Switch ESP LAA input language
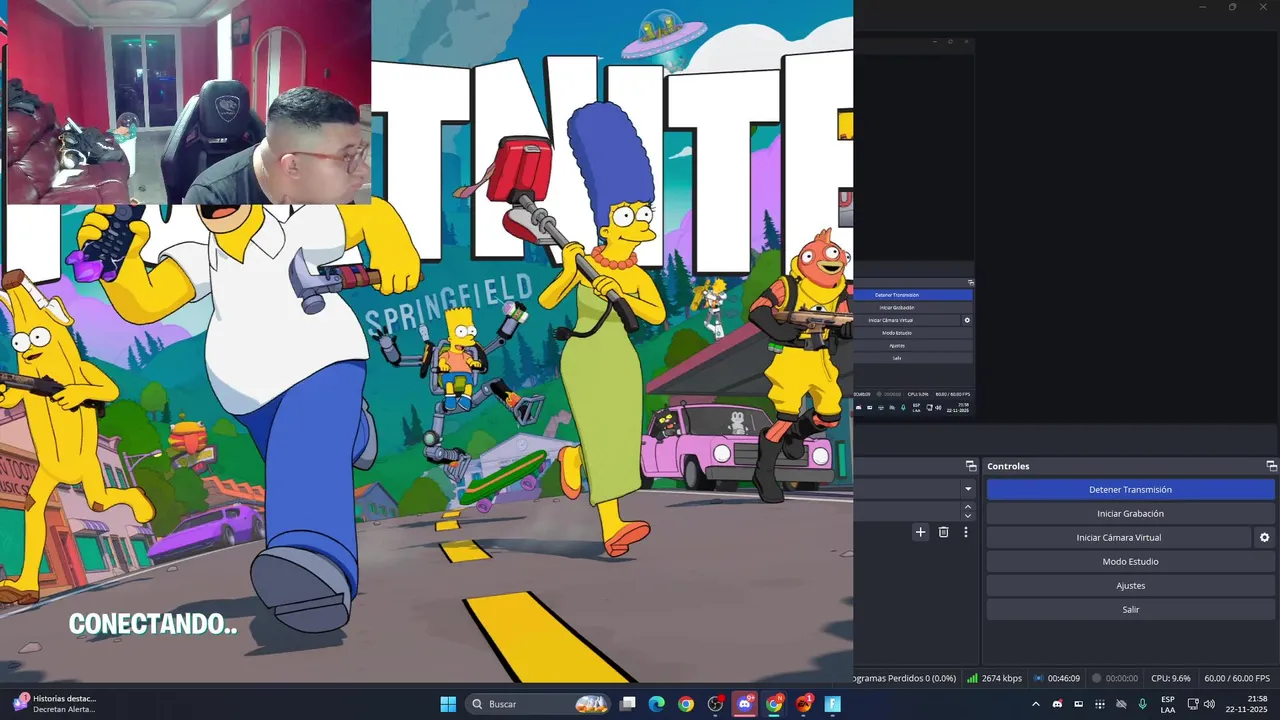 (x=1168, y=704)
